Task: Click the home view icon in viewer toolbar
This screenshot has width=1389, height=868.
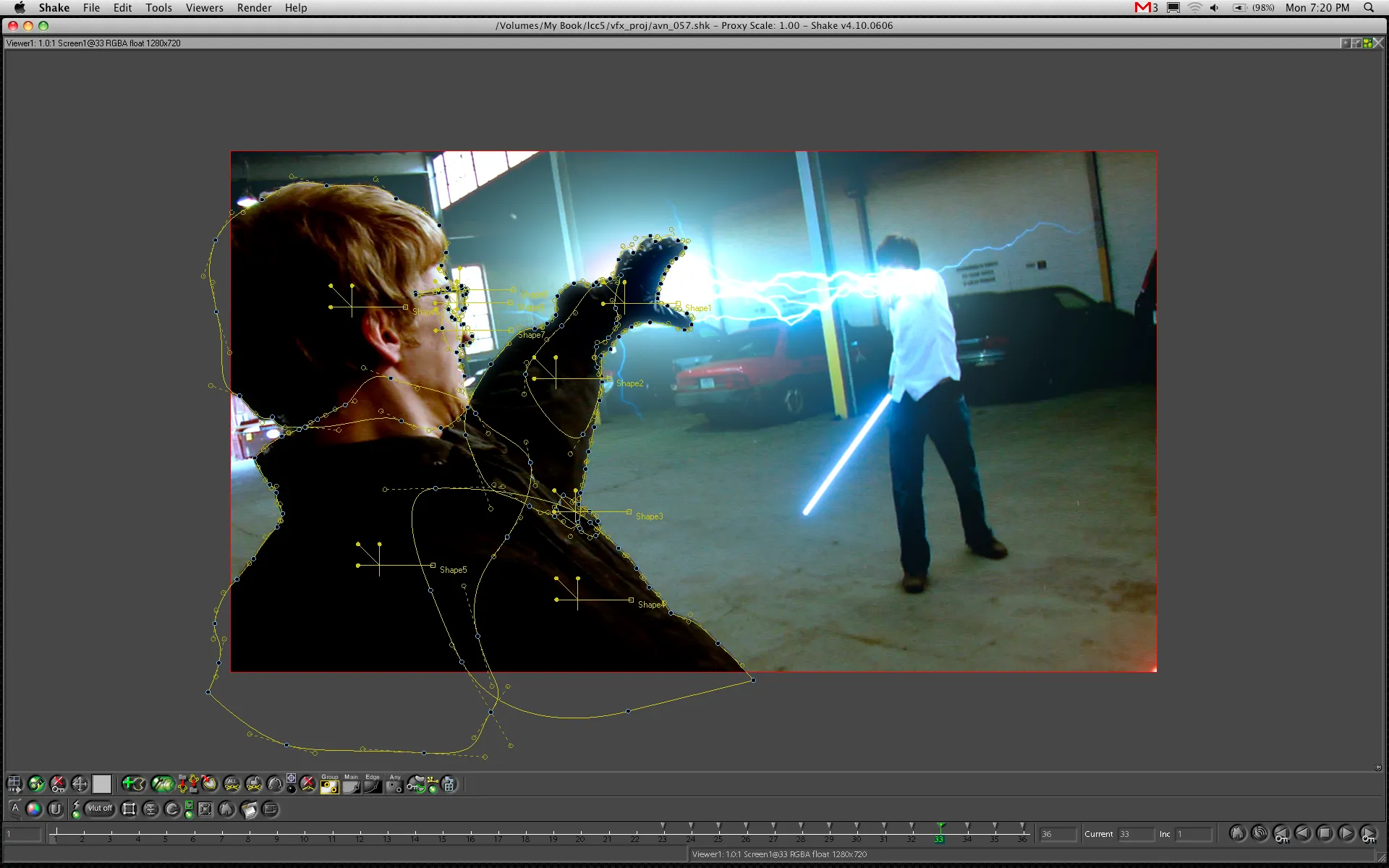Action: [x=226, y=809]
